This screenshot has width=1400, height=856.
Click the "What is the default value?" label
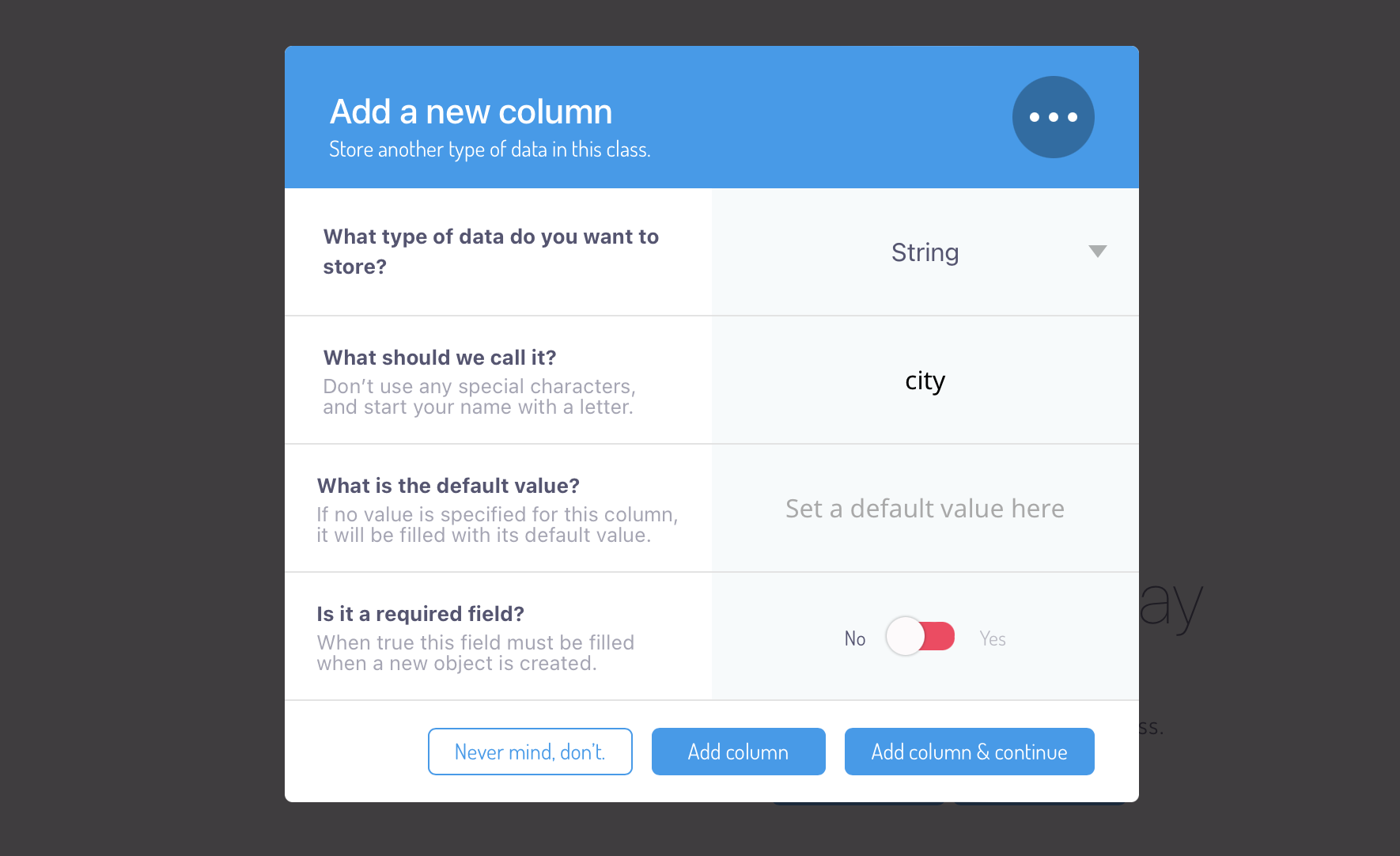pos(448,486)
